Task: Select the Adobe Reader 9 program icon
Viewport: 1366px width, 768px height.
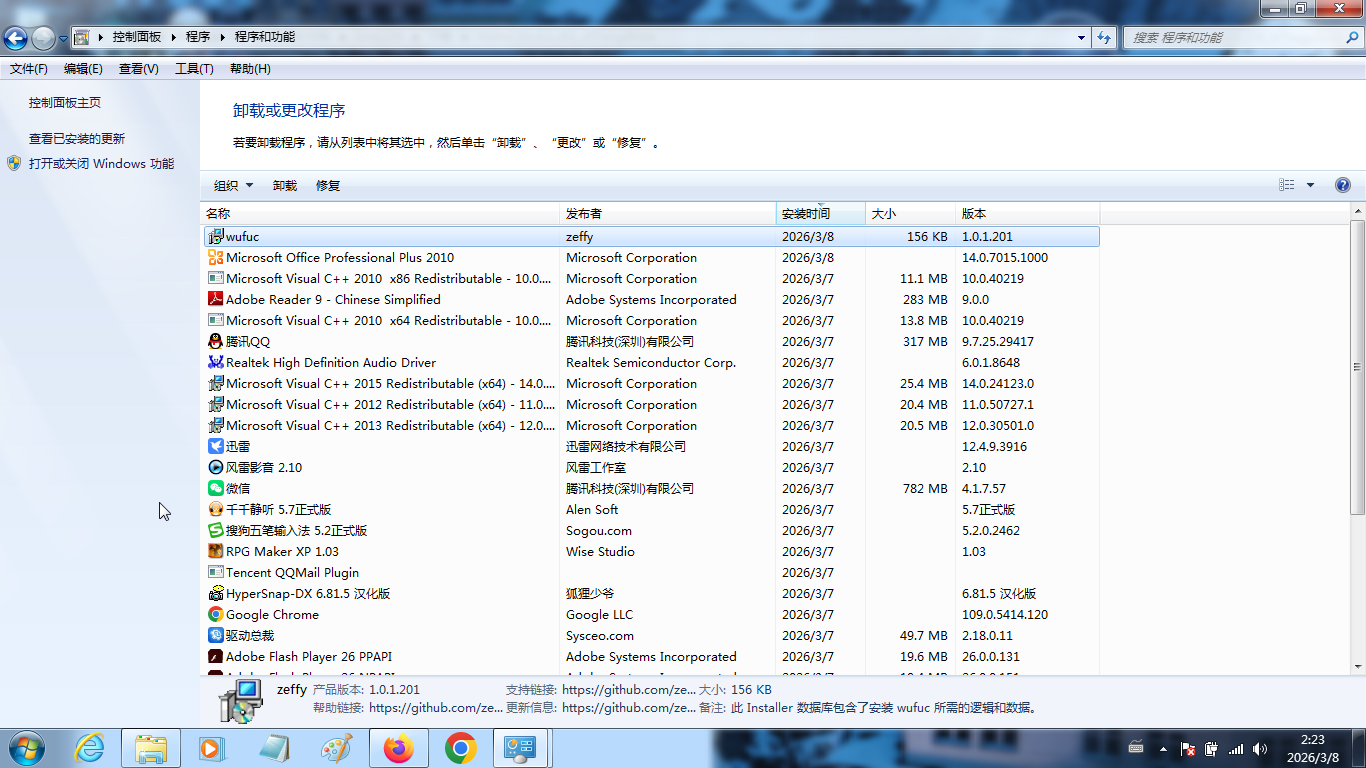Action: [215, 299]
